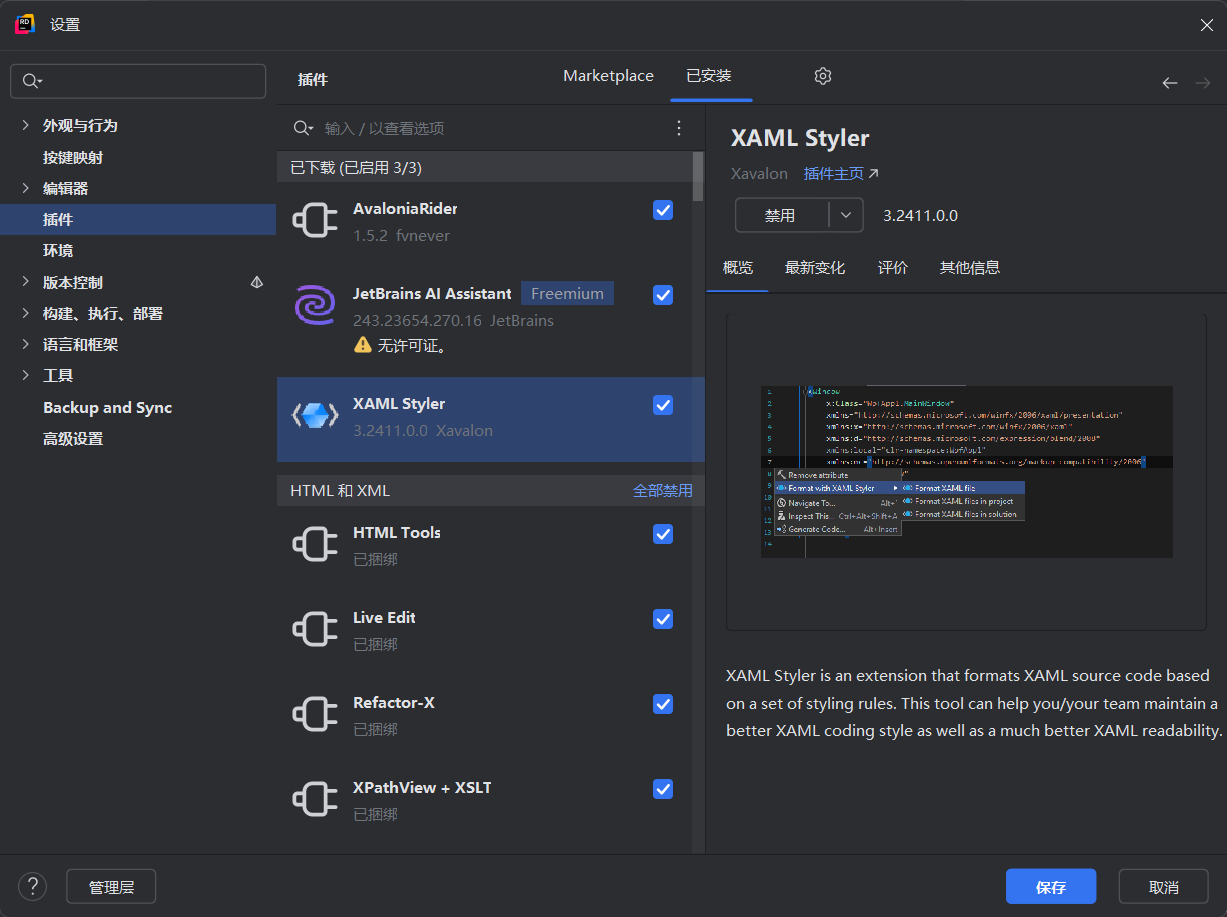Select 插件 in settings tree
The height and width of the screenshot is (917, 1227).
(x=58, y=219)
